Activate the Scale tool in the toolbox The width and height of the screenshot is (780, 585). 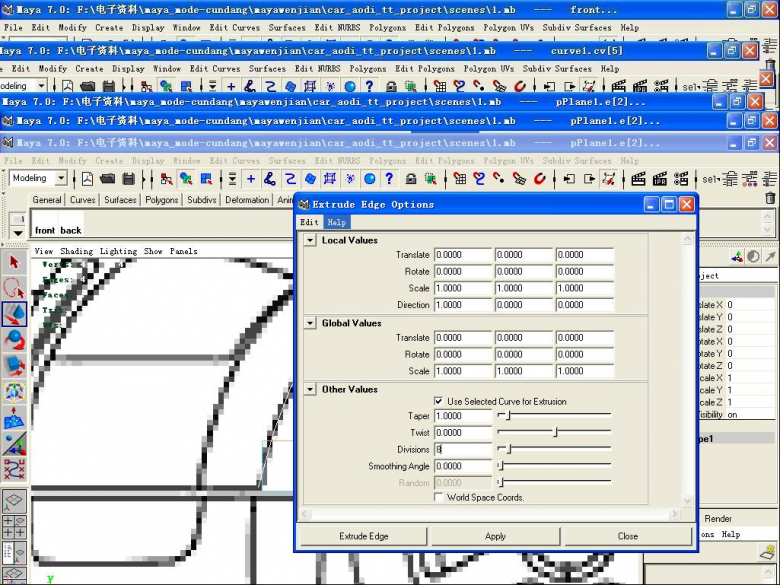click(14, 366)
